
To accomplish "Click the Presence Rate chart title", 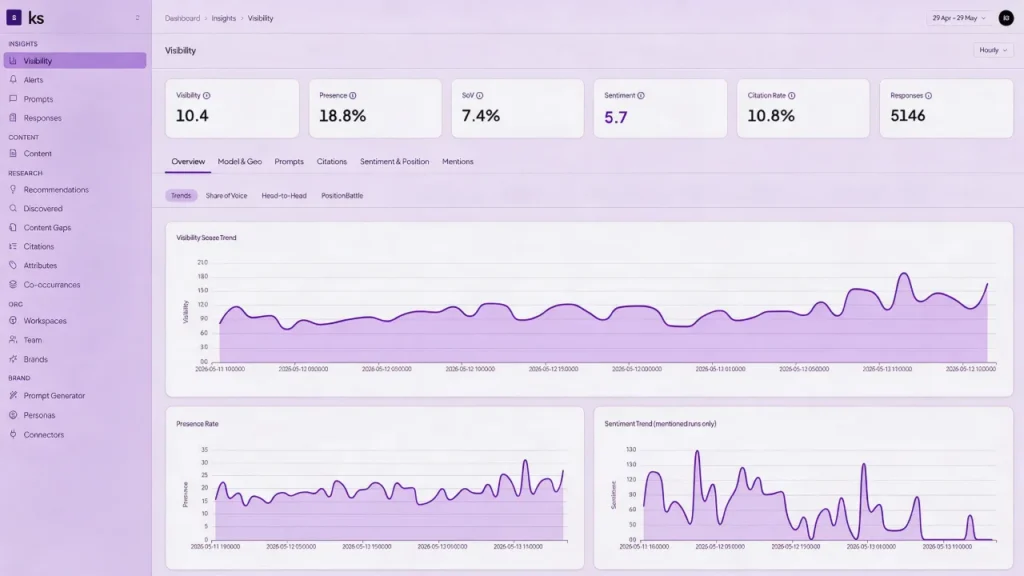I will (197, 424).
